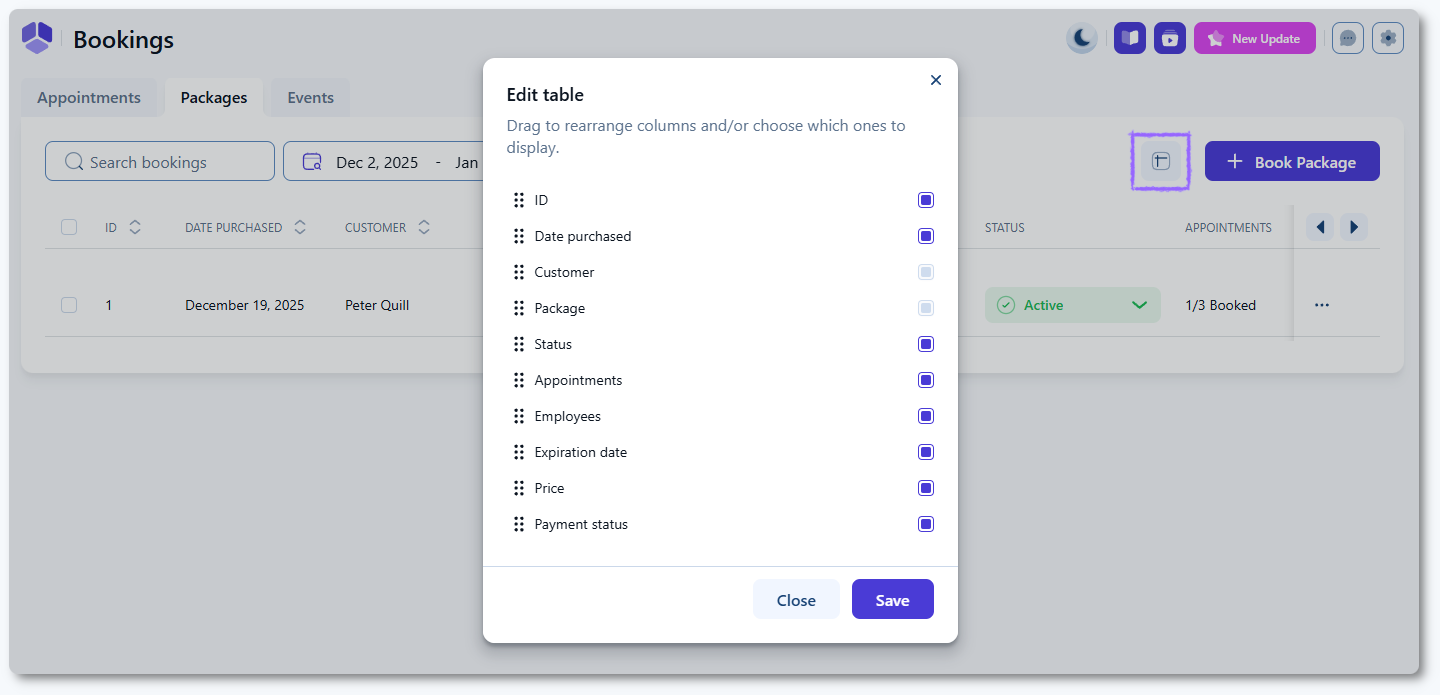Toggle dark mode moon icon
This screenshot has width=1440, height=695.
1081,38
